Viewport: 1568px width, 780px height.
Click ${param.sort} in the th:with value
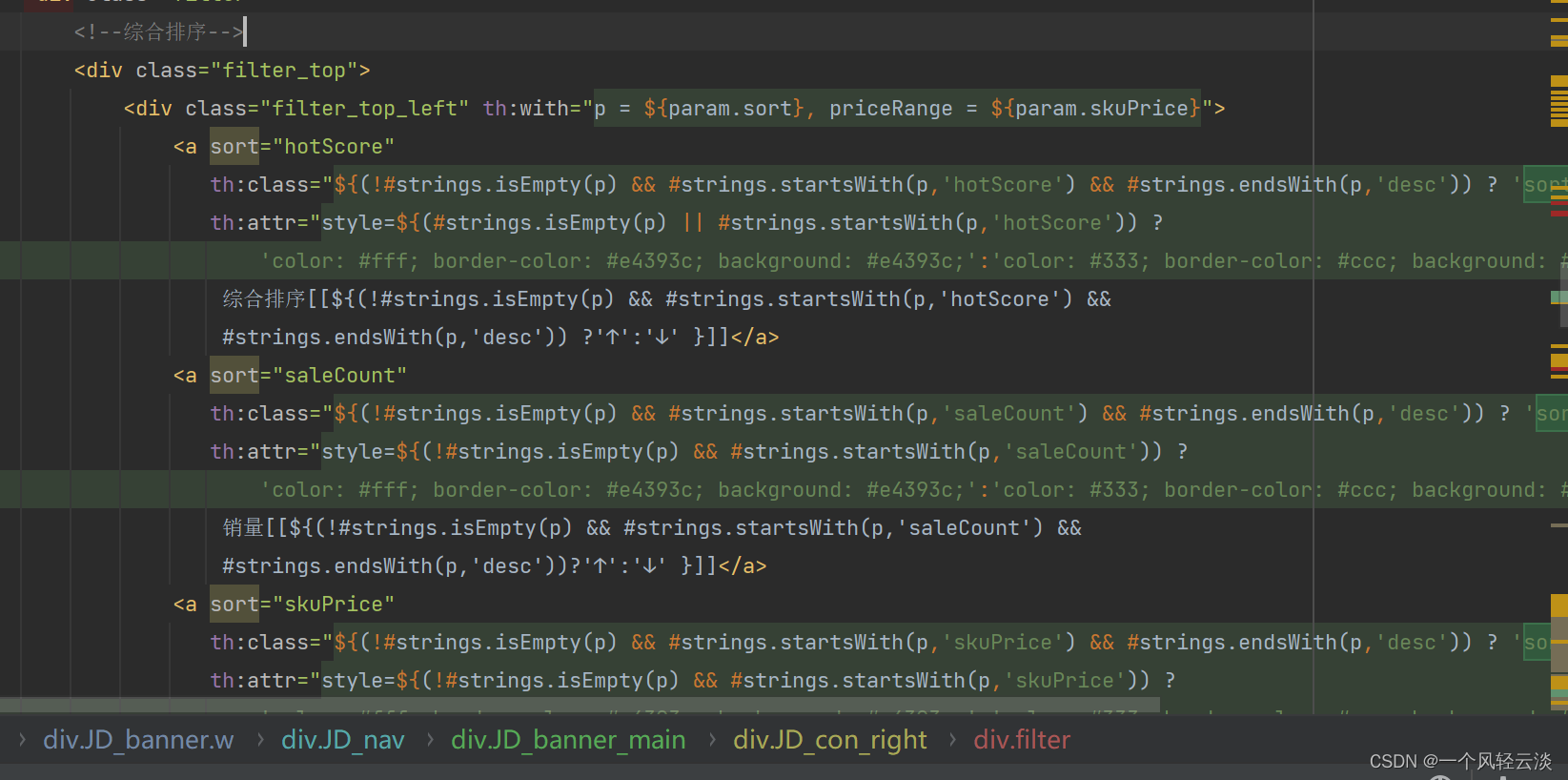point(724,109)
